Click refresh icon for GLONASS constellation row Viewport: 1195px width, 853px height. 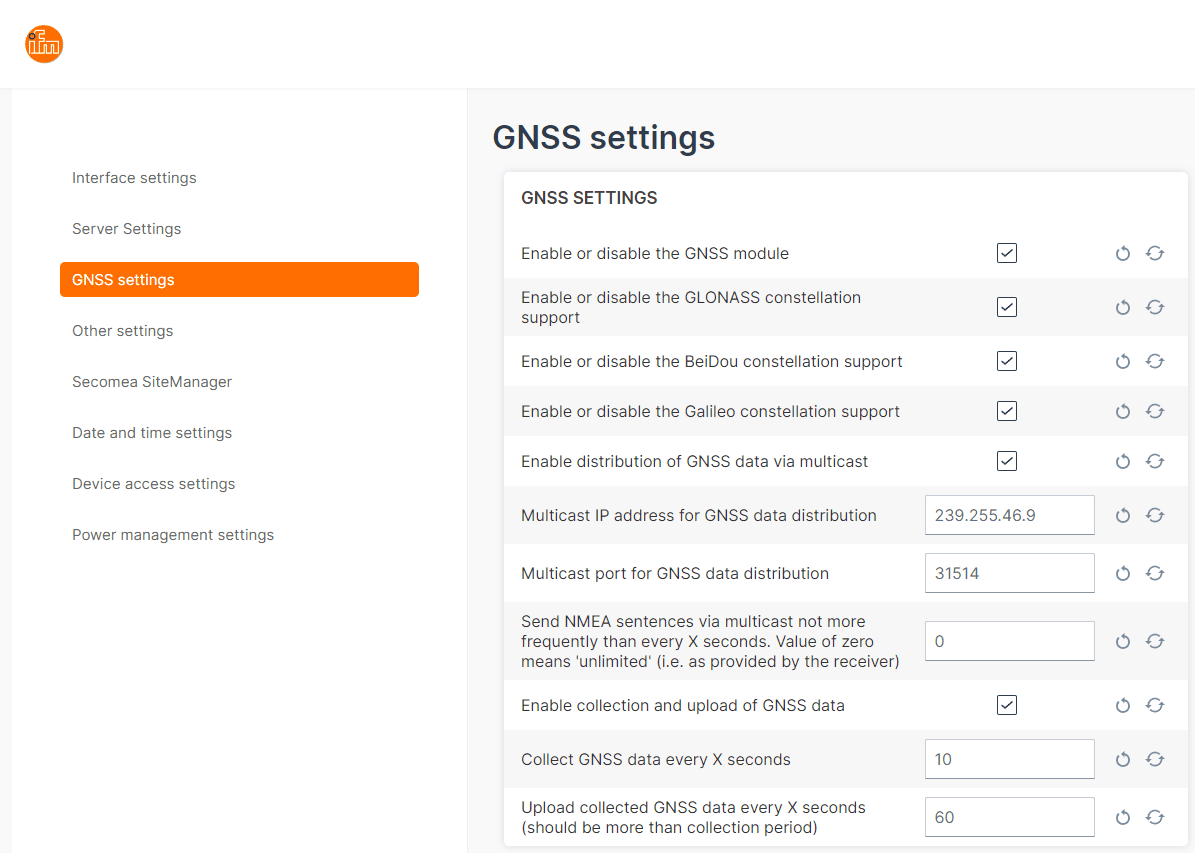pyautogui.click(x=1155, y=307)
